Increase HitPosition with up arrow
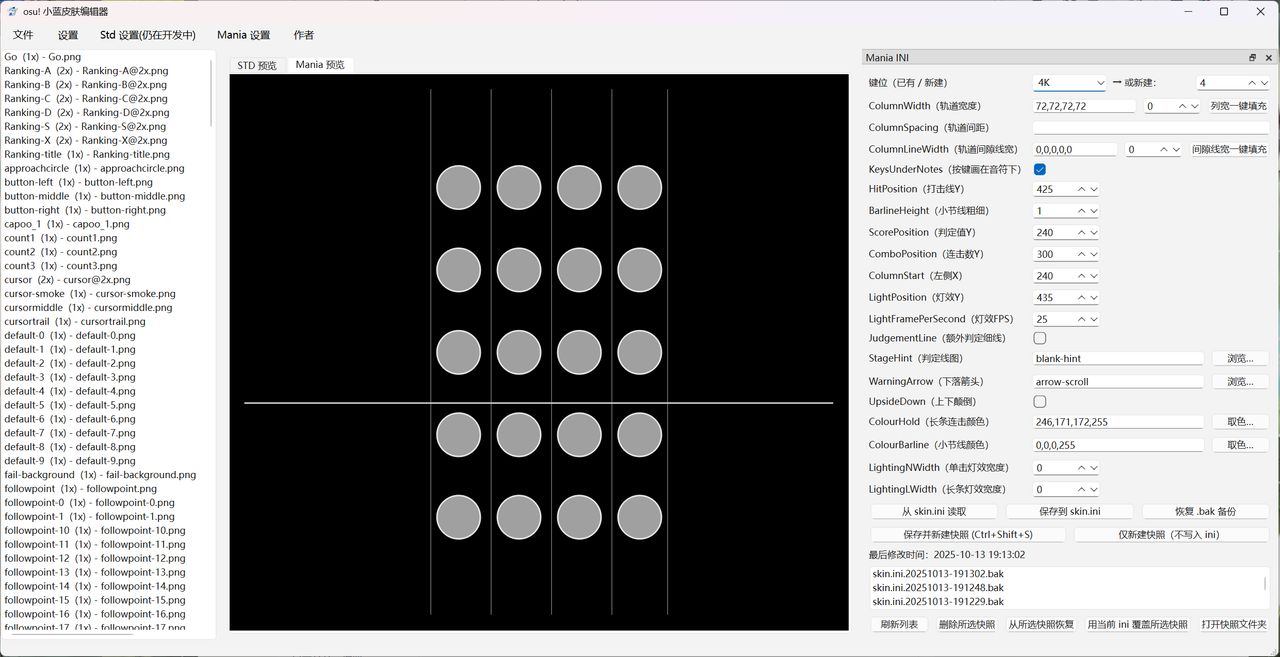The width and height of the screenshot is (1280, 657). 1082,189
